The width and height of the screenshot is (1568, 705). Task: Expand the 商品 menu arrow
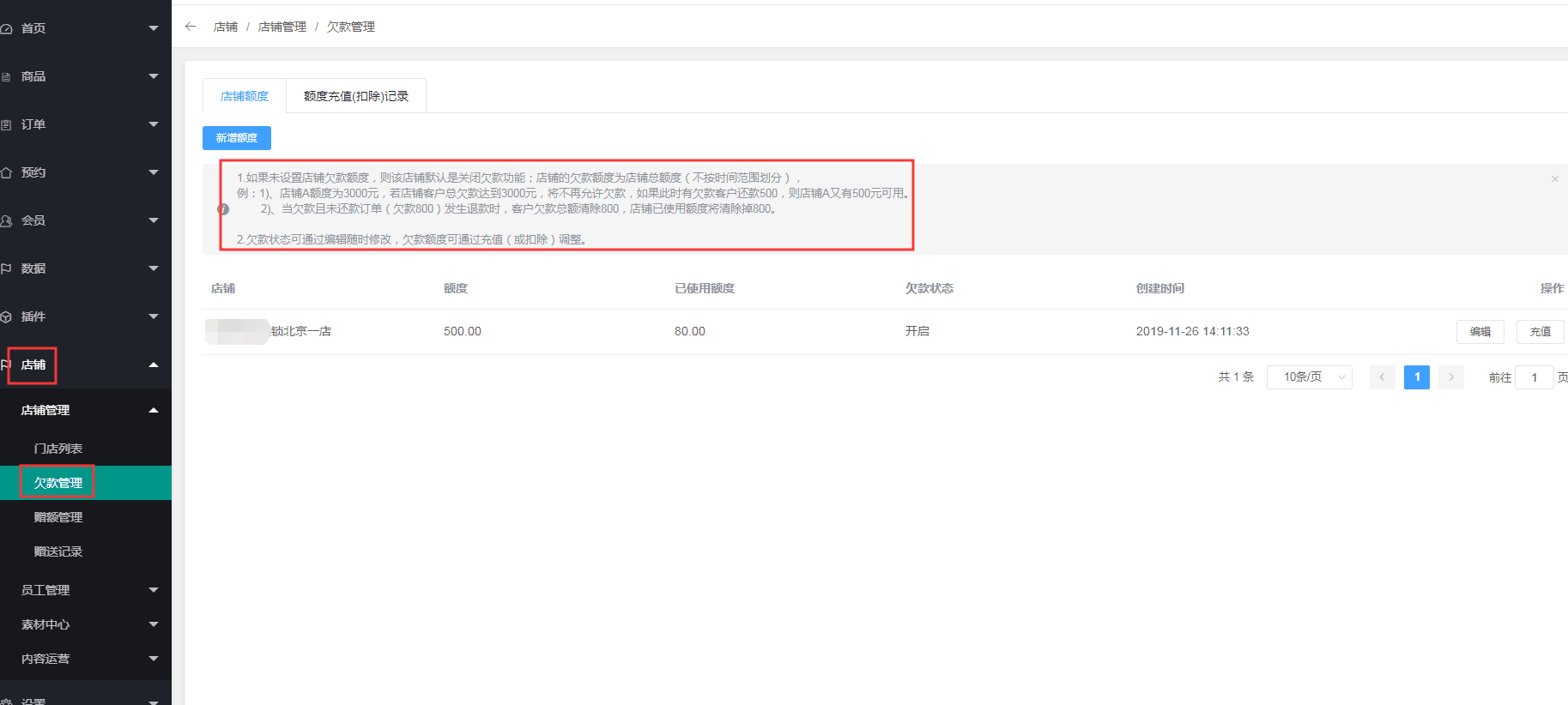(154, 76)
